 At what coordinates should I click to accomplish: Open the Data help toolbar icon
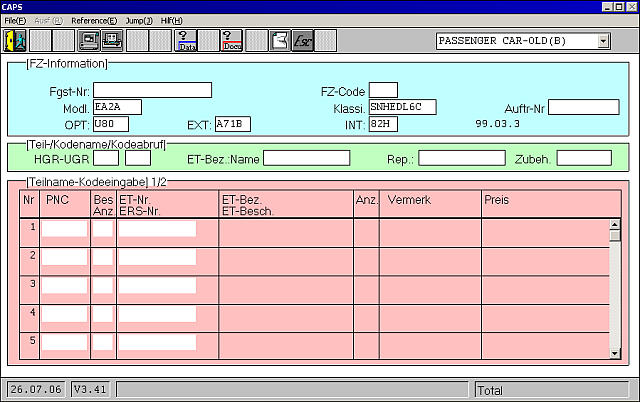(185, 41)
